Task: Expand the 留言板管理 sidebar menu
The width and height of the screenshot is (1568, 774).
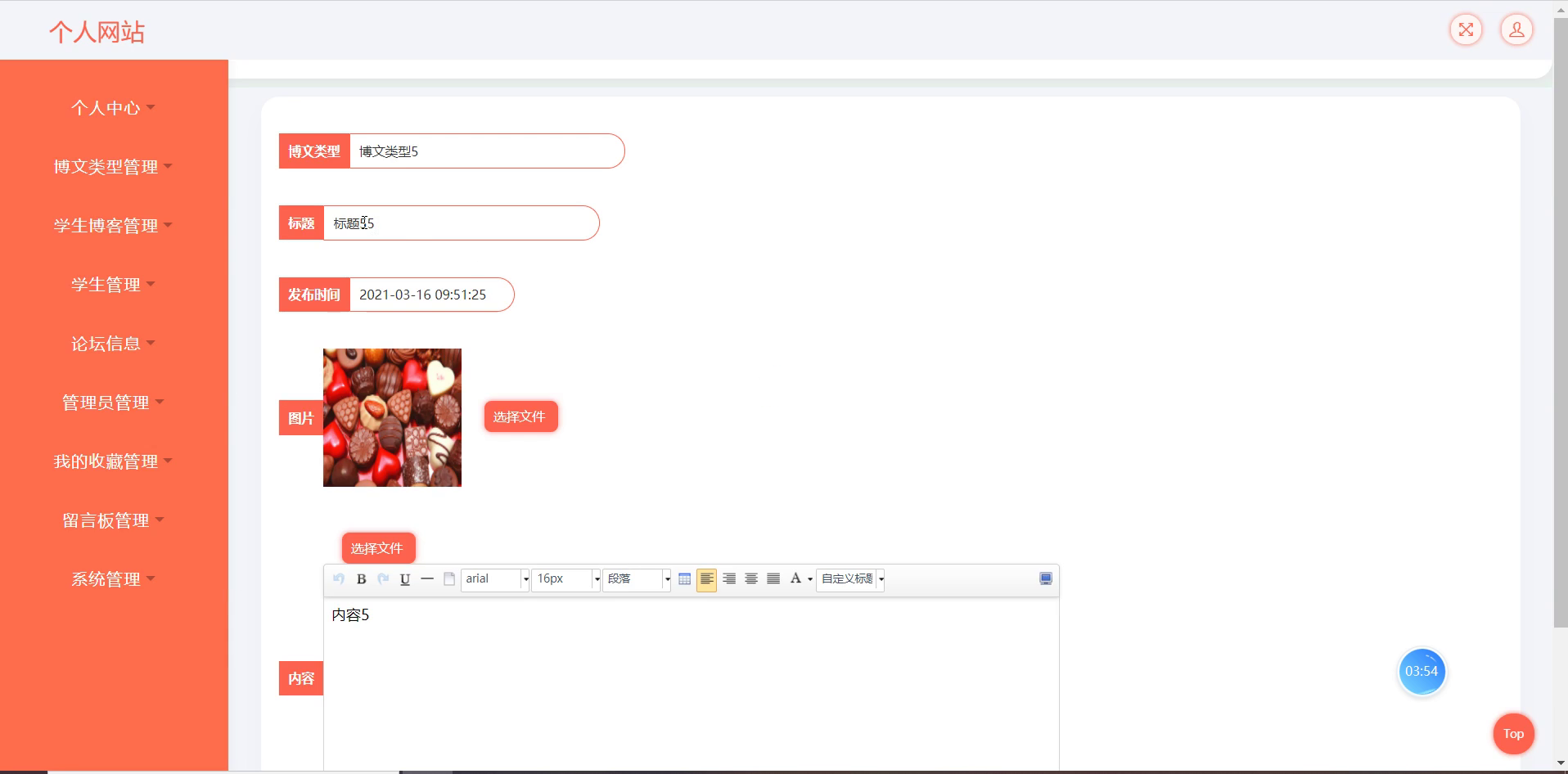Action: [x=114, y=520]
